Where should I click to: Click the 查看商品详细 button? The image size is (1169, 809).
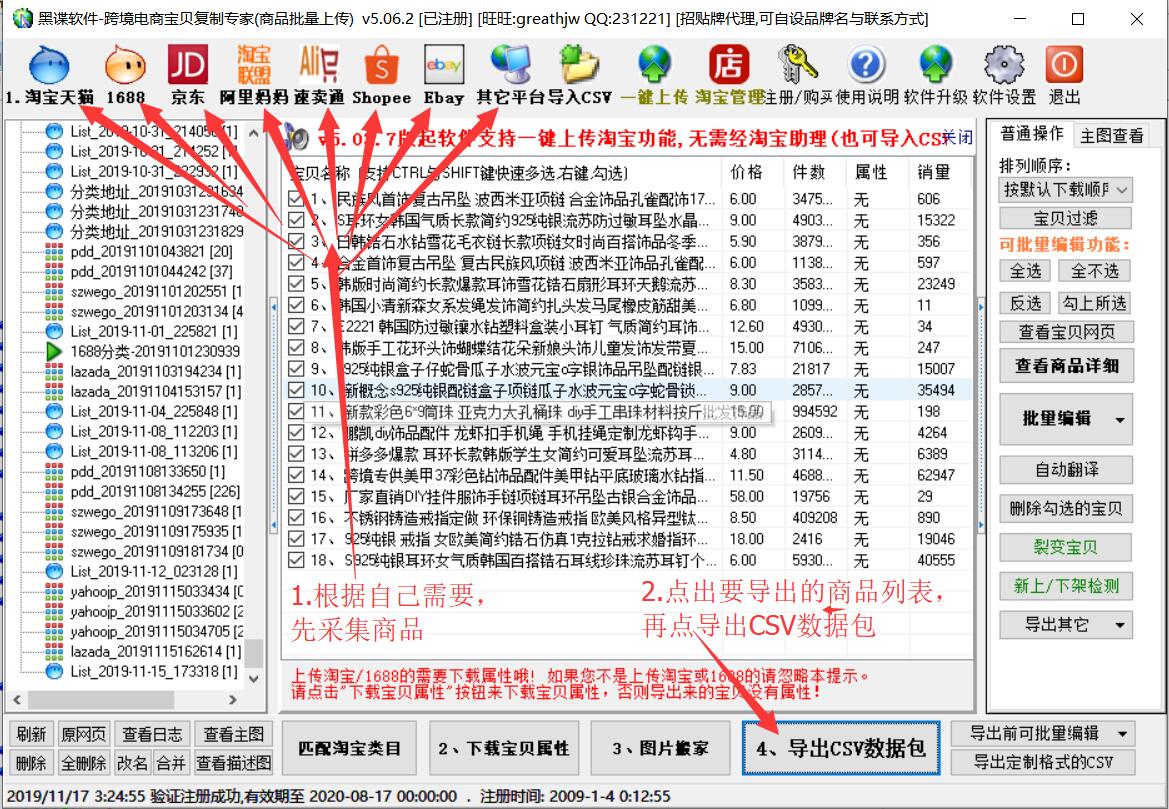[x=1066, y=365]
